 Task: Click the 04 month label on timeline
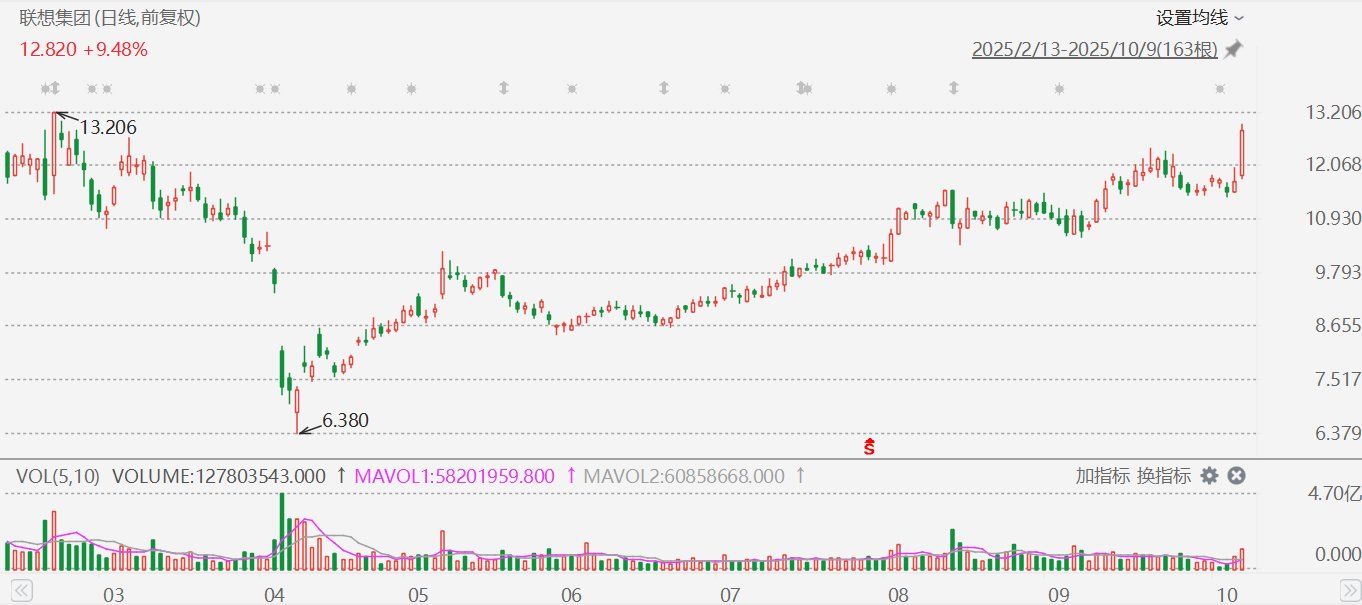pyautogui.click(x=276, y=595)
